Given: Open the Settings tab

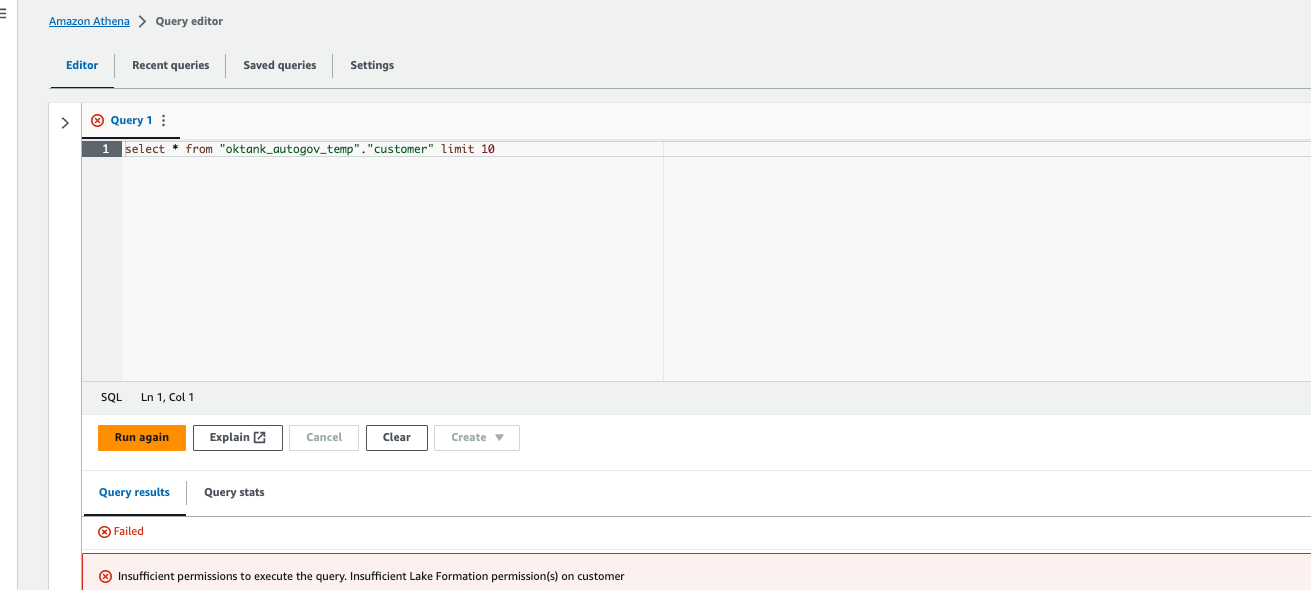Looking at the screenshot, I should pyautogui.click(x=372, y=65).
